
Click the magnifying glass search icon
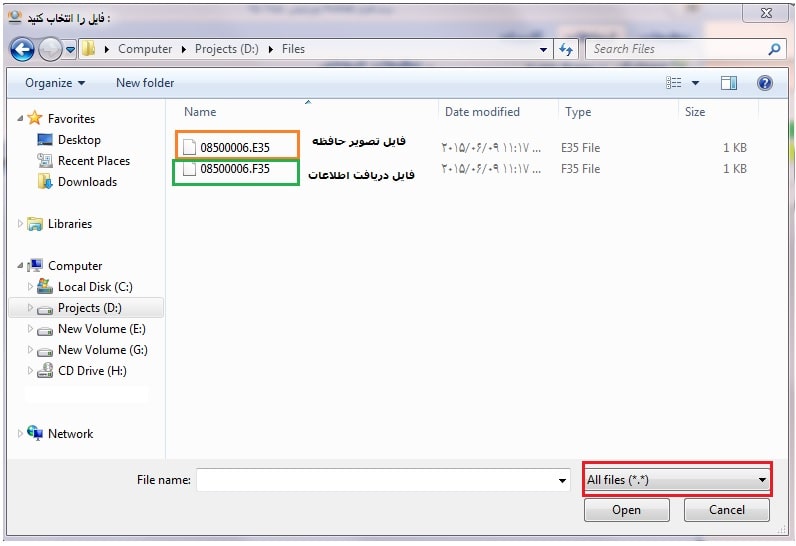[x=774, y=49]
